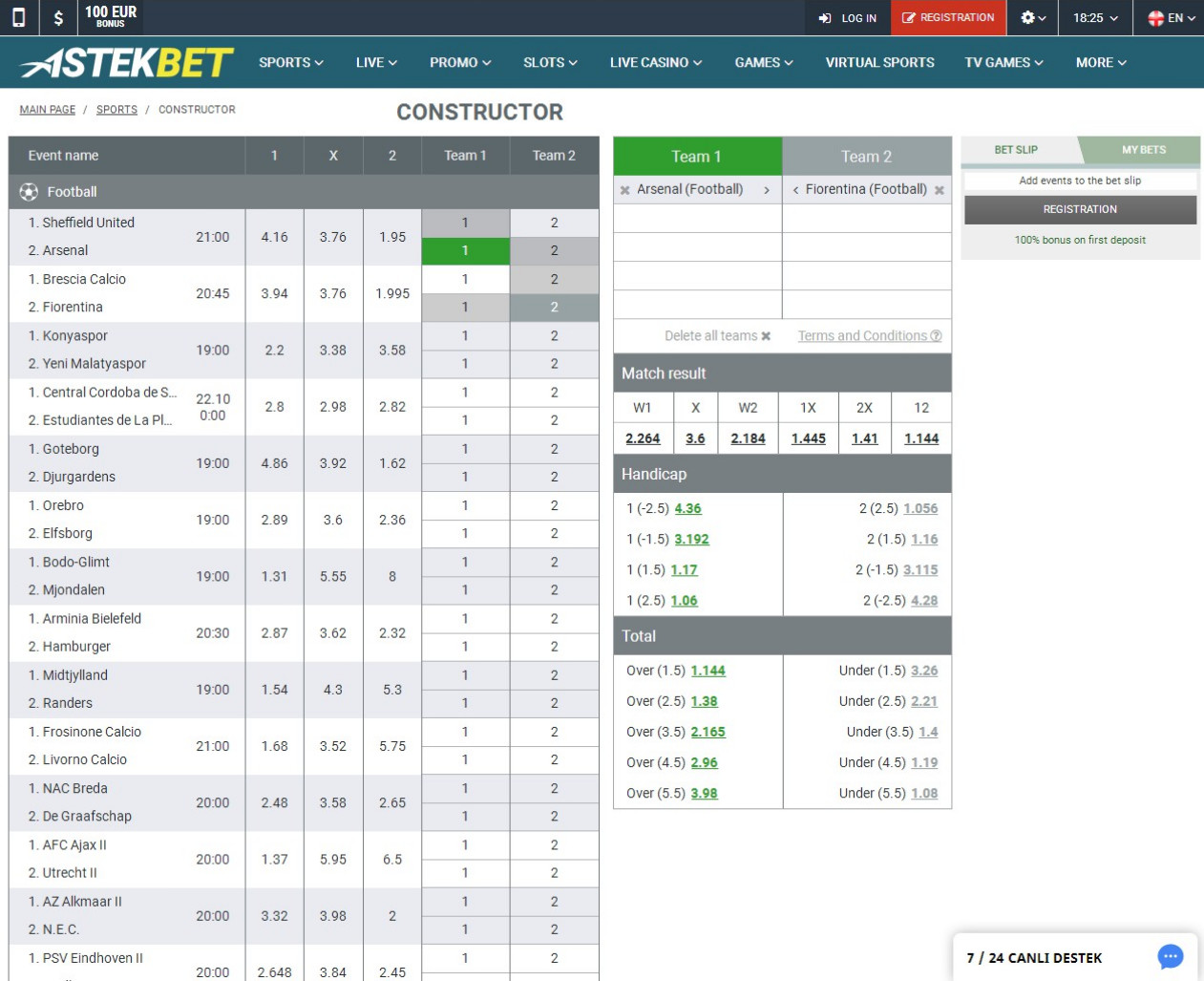Expand the Live Casino menu
This screenshot has height=981, width=1204.
click(x=656, y=62)
